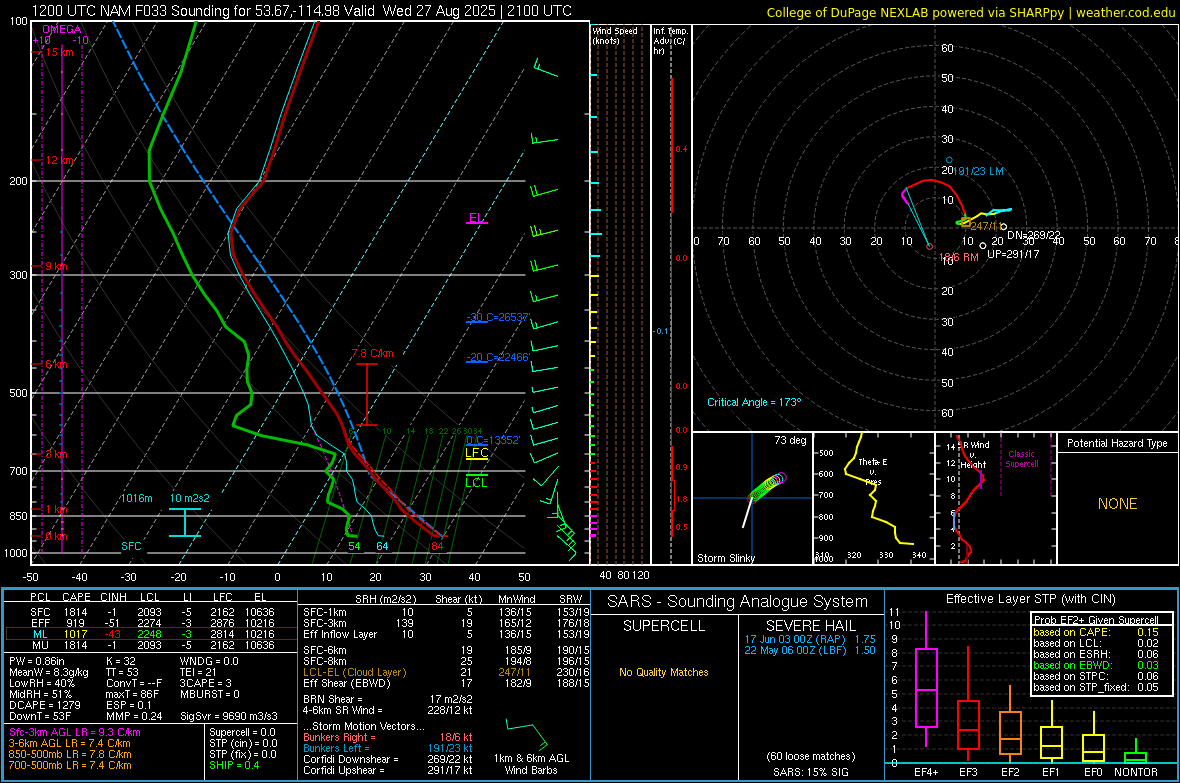Click the yellow LFC marker label
1180x783 pixels.
click(476, 453)
